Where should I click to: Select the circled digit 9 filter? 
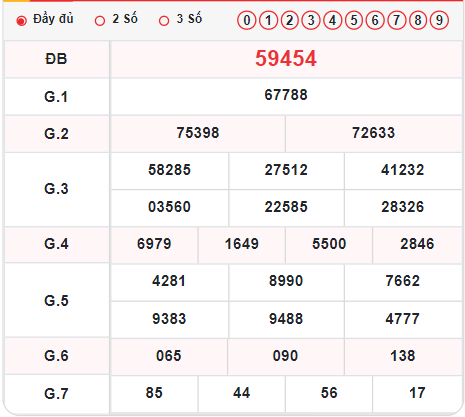click(439, 20)
